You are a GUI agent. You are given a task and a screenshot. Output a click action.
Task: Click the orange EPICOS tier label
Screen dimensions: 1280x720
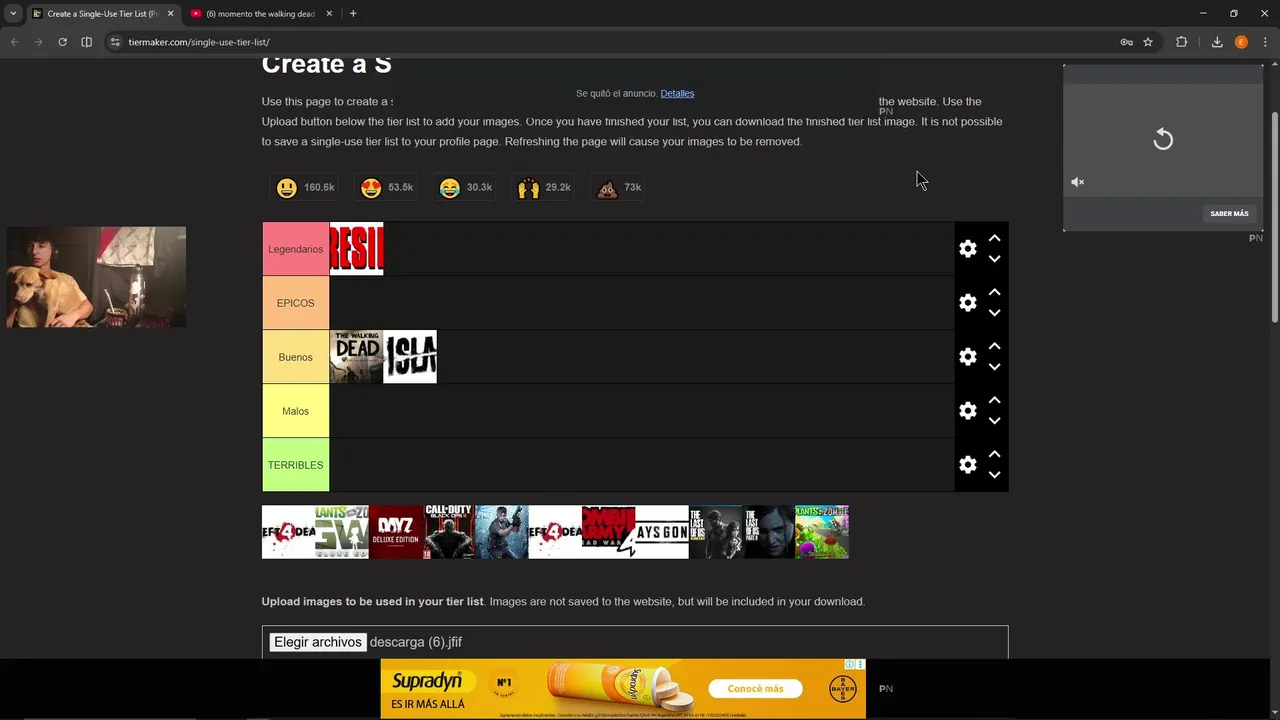295,303
